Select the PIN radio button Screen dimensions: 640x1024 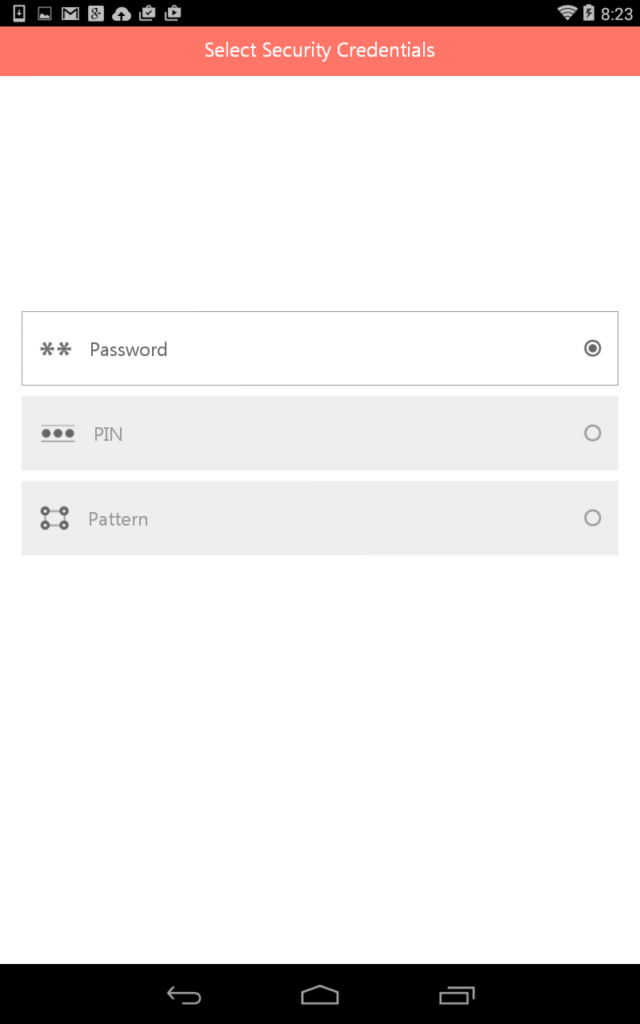tap(592, 433)
